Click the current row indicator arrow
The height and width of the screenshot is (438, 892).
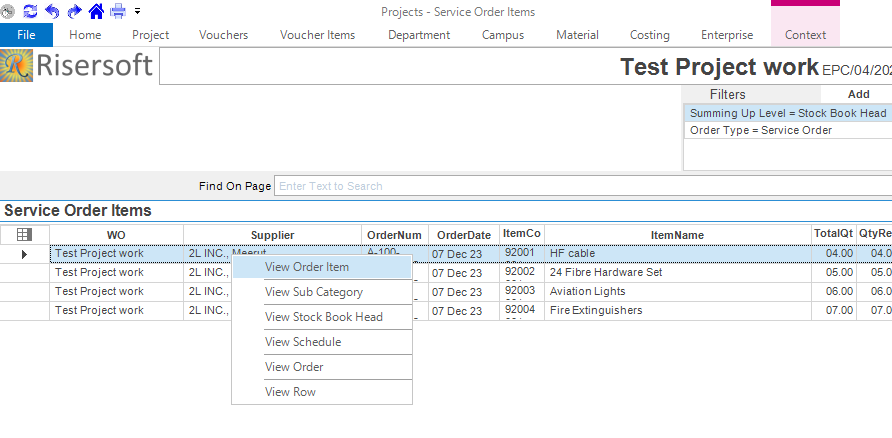(x=25, y=254)
